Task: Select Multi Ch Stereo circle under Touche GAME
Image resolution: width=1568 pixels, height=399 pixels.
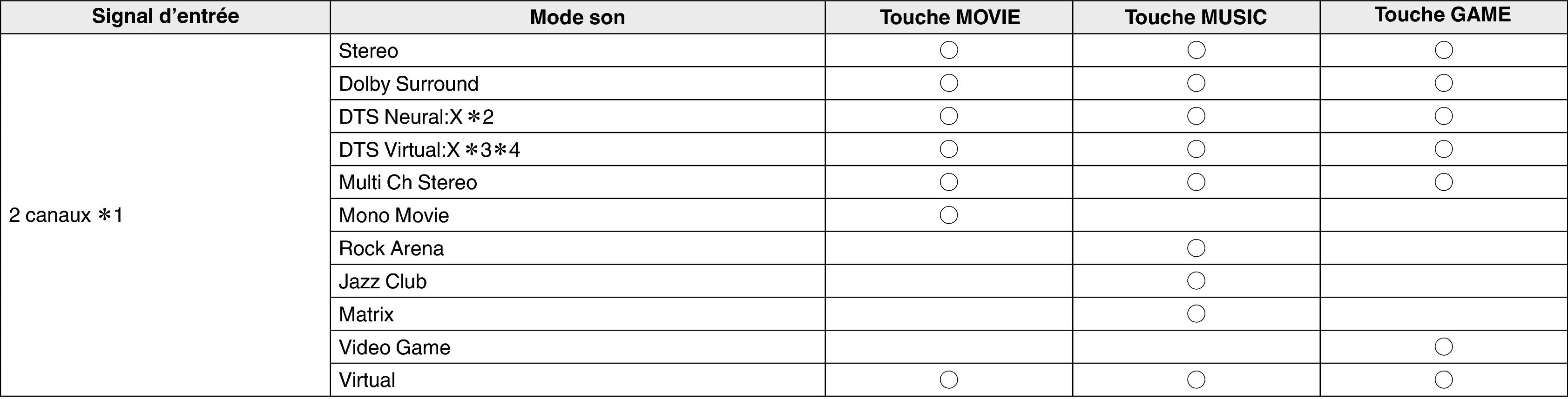Action: pos(1443,182)
